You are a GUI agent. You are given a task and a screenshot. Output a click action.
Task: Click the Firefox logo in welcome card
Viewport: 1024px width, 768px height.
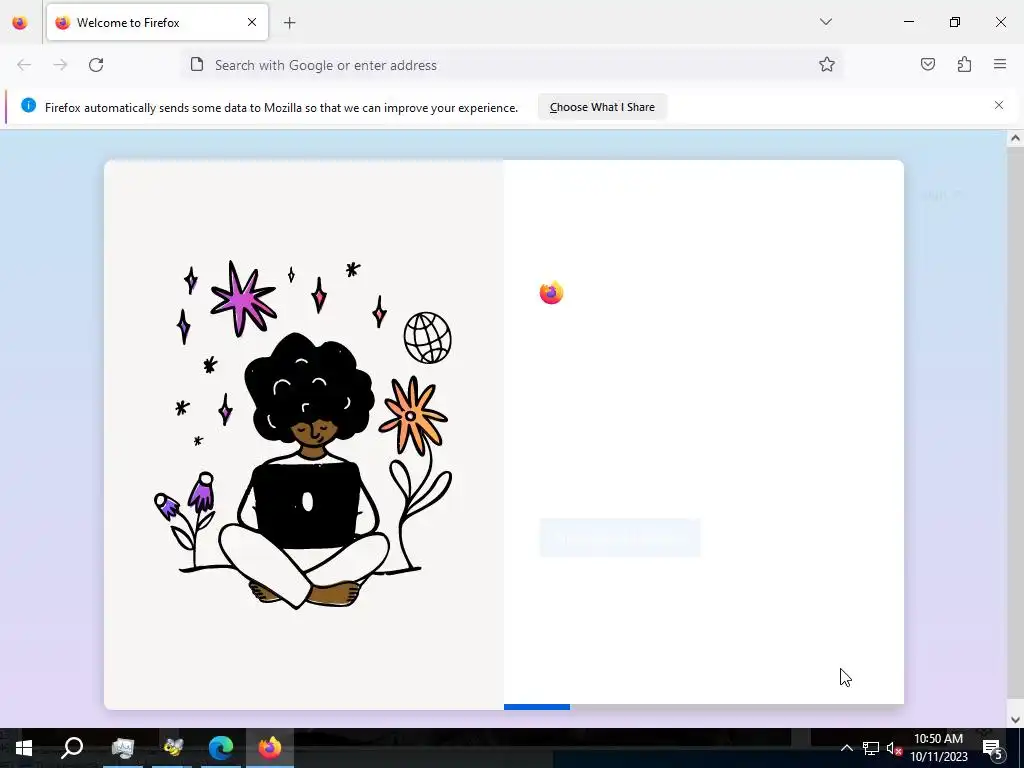[x=551, y=293]
